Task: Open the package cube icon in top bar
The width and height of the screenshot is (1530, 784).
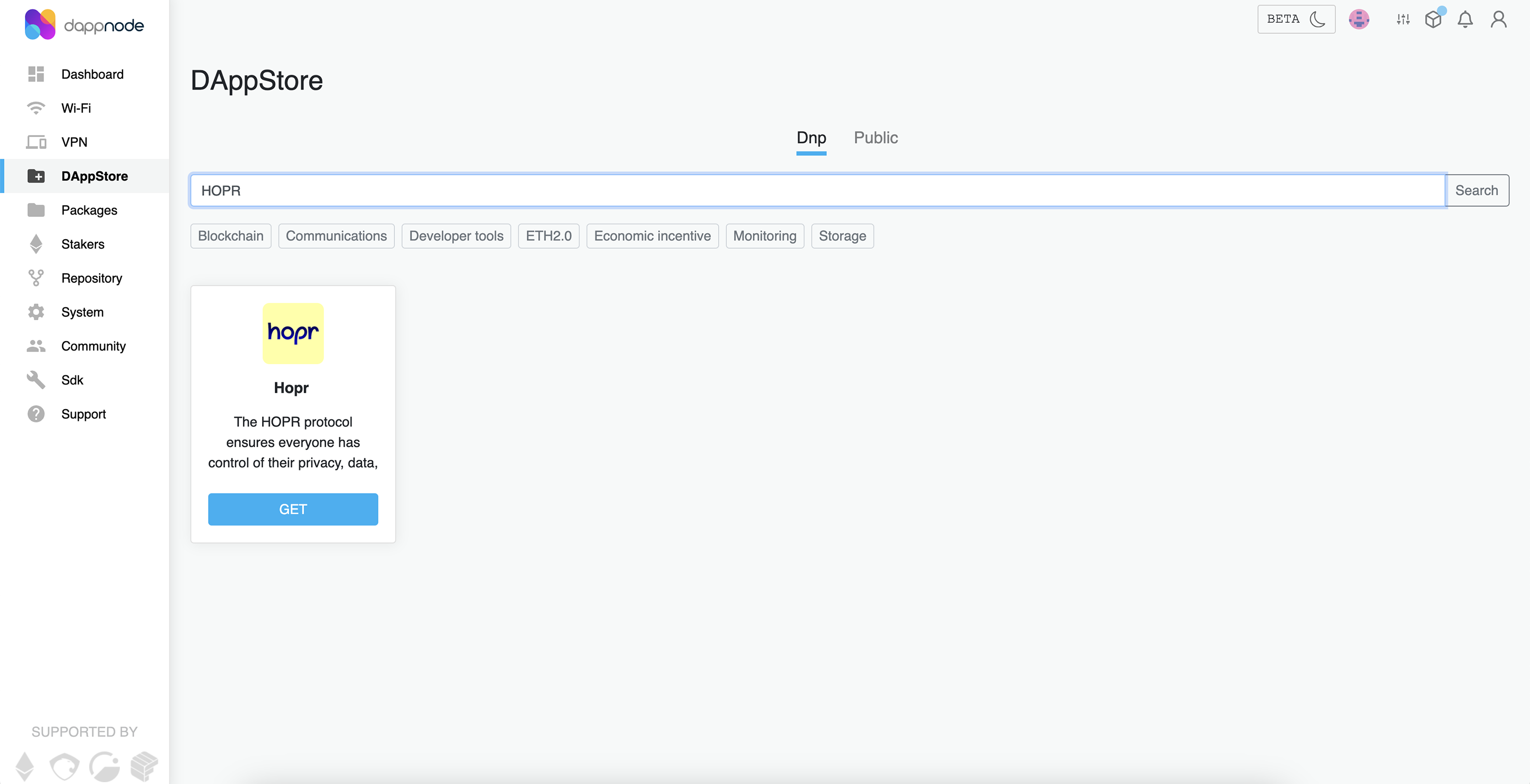Action: pos(1433,19)
